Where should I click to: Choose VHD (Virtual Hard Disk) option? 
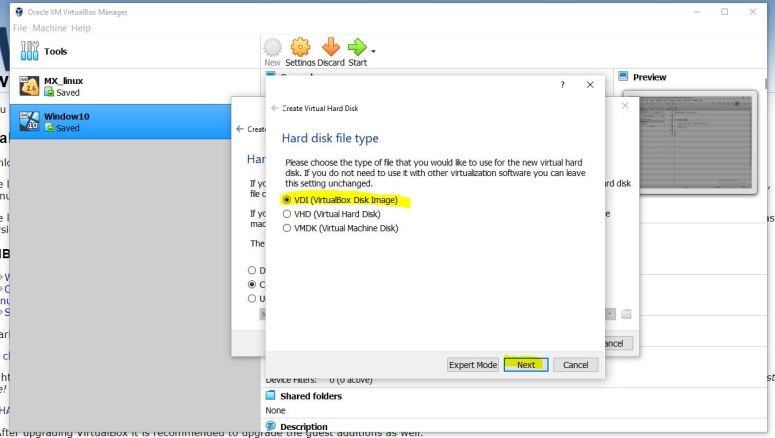[x=290, y=214]
